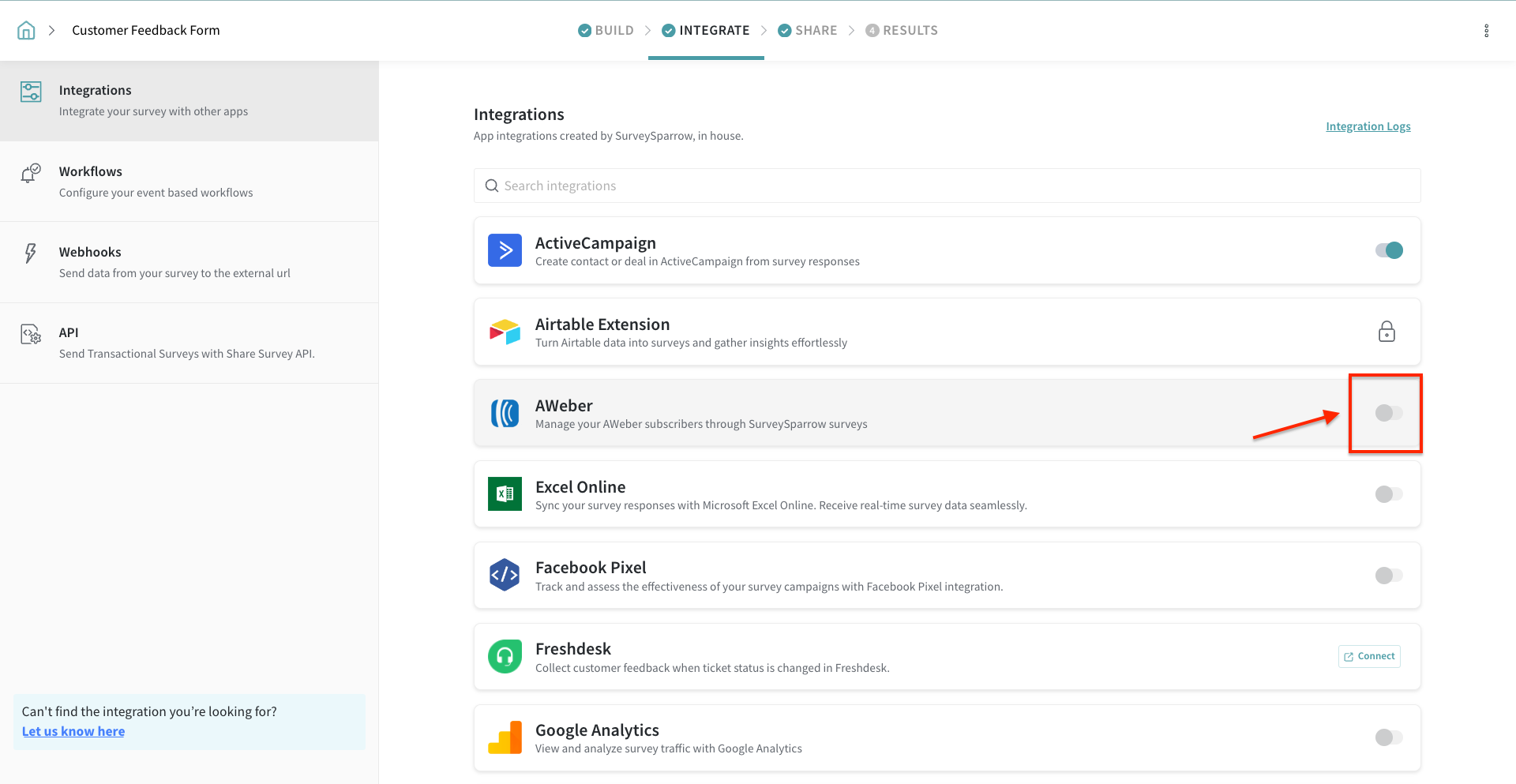Click the Freshdesk headset logo icon
Viewport: 1516px width, 784px height.
pyautogui.click(x=505, y=657)
